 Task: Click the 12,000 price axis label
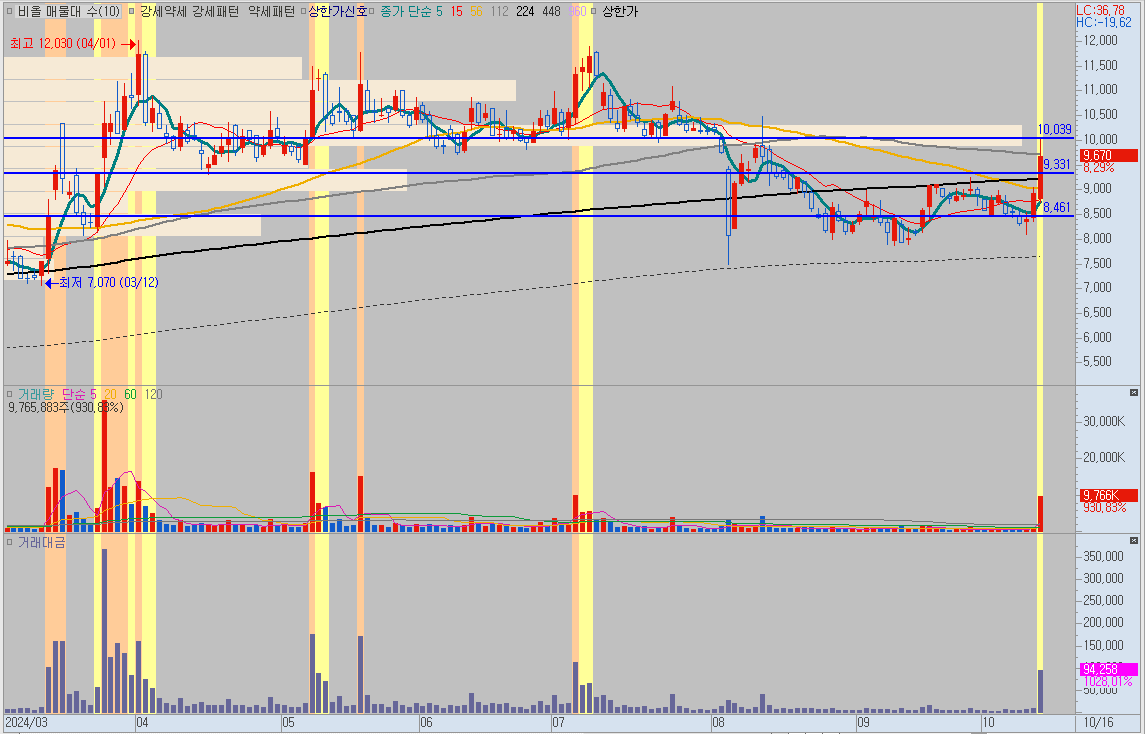[x=1101, y=40]
